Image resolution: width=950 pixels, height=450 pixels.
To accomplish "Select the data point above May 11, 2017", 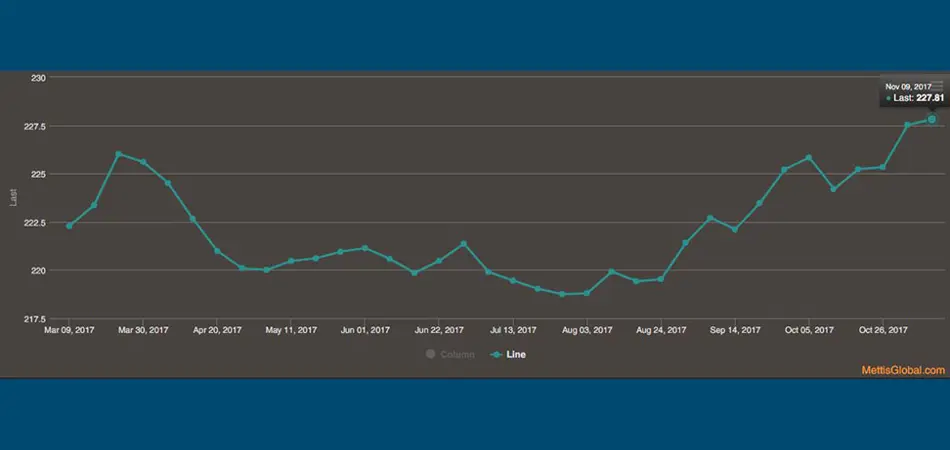I will [x=291, y=261].
